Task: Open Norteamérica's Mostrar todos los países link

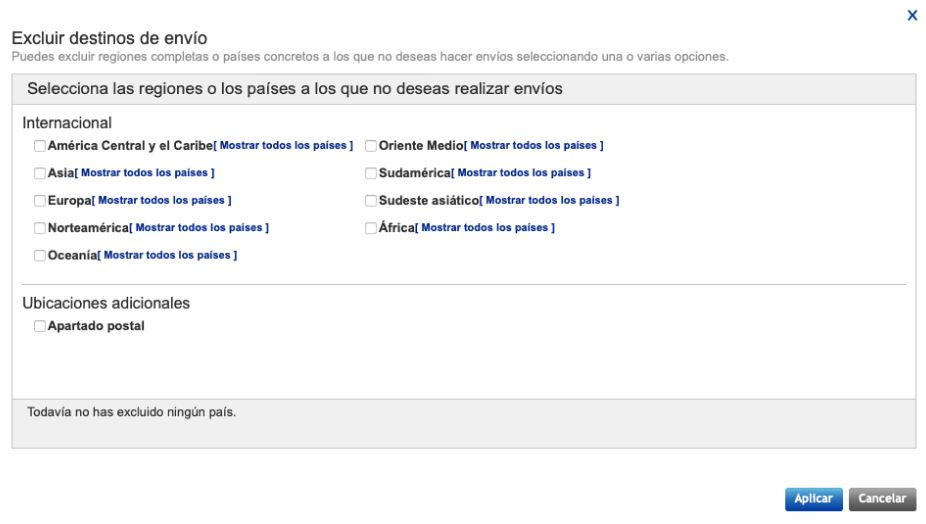Action: [199, 227]
